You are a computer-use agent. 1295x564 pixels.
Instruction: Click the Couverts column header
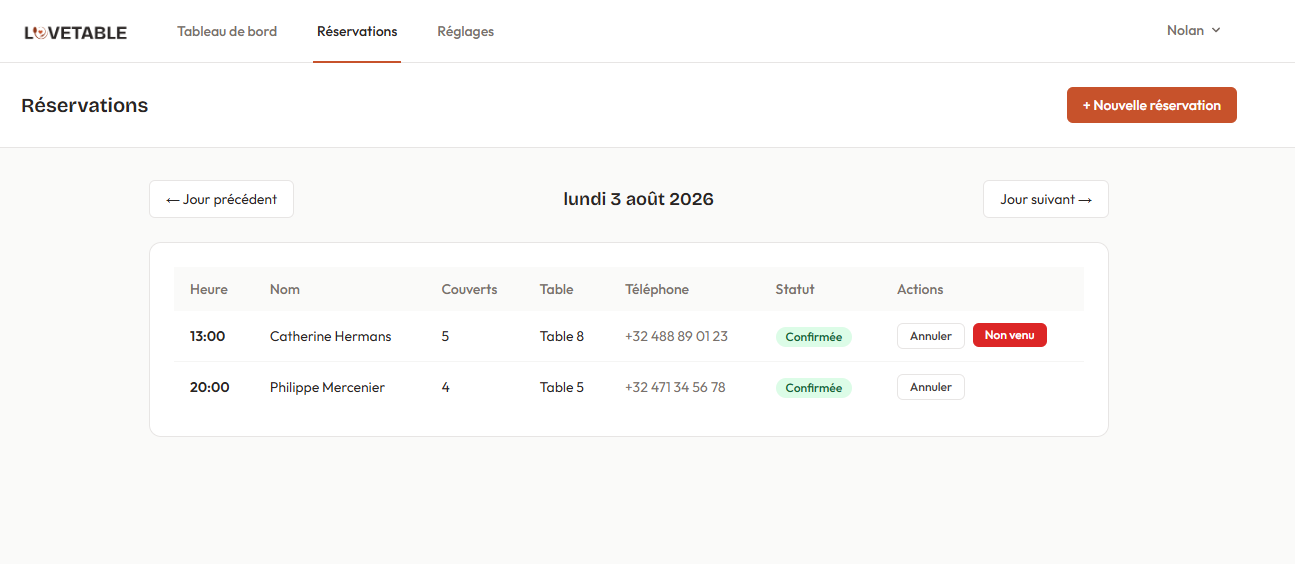pyautogui.click(x=469, y=289)
